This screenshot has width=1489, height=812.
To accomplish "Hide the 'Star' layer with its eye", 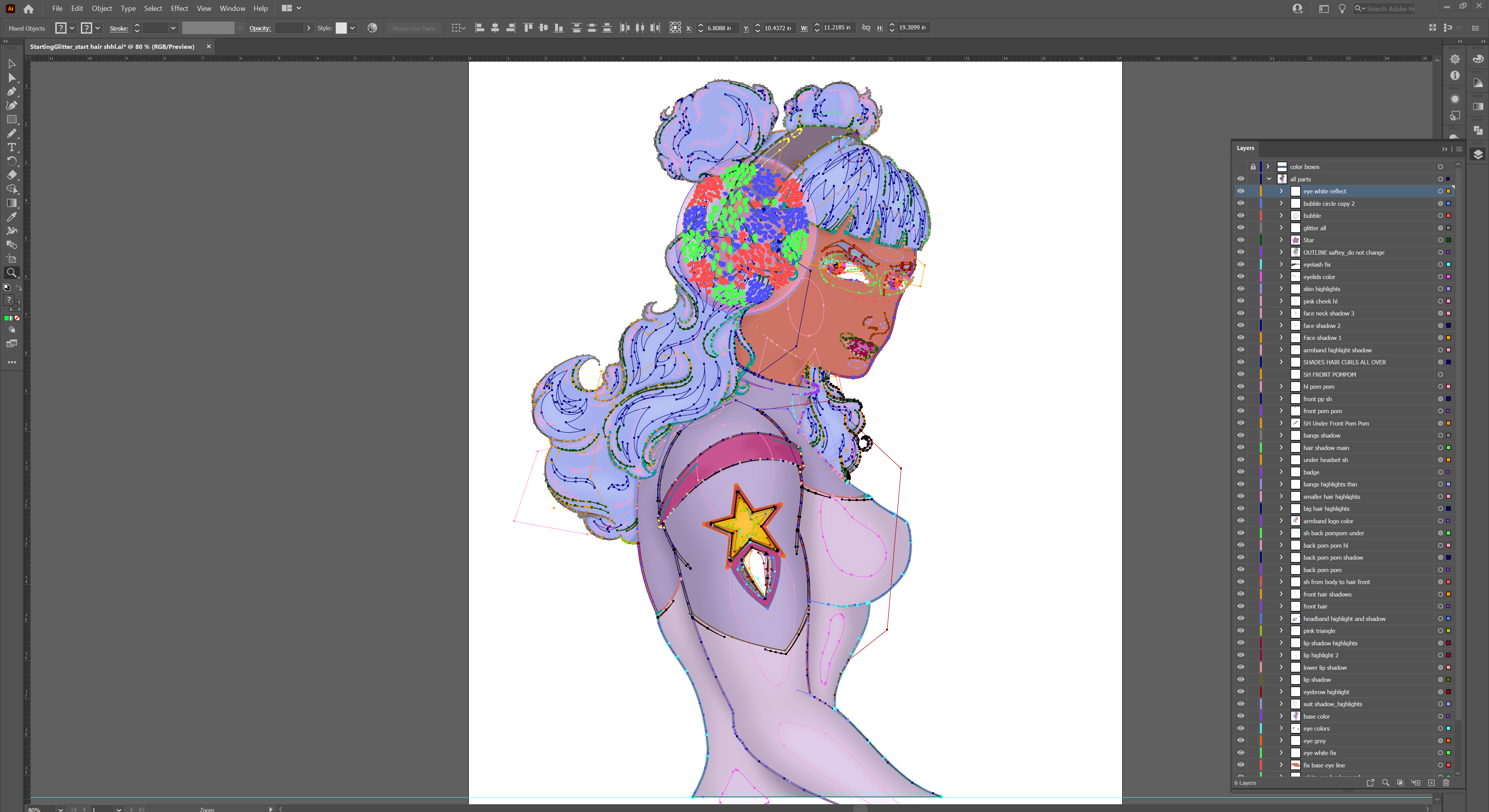I will point(1240,240).
